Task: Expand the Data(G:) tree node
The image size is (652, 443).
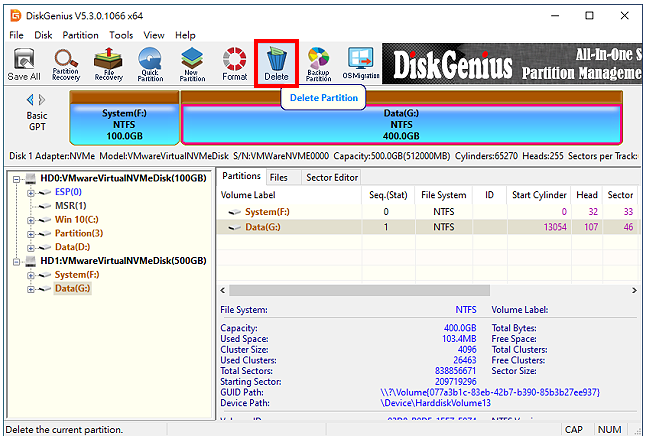Action: coord(30,289)
